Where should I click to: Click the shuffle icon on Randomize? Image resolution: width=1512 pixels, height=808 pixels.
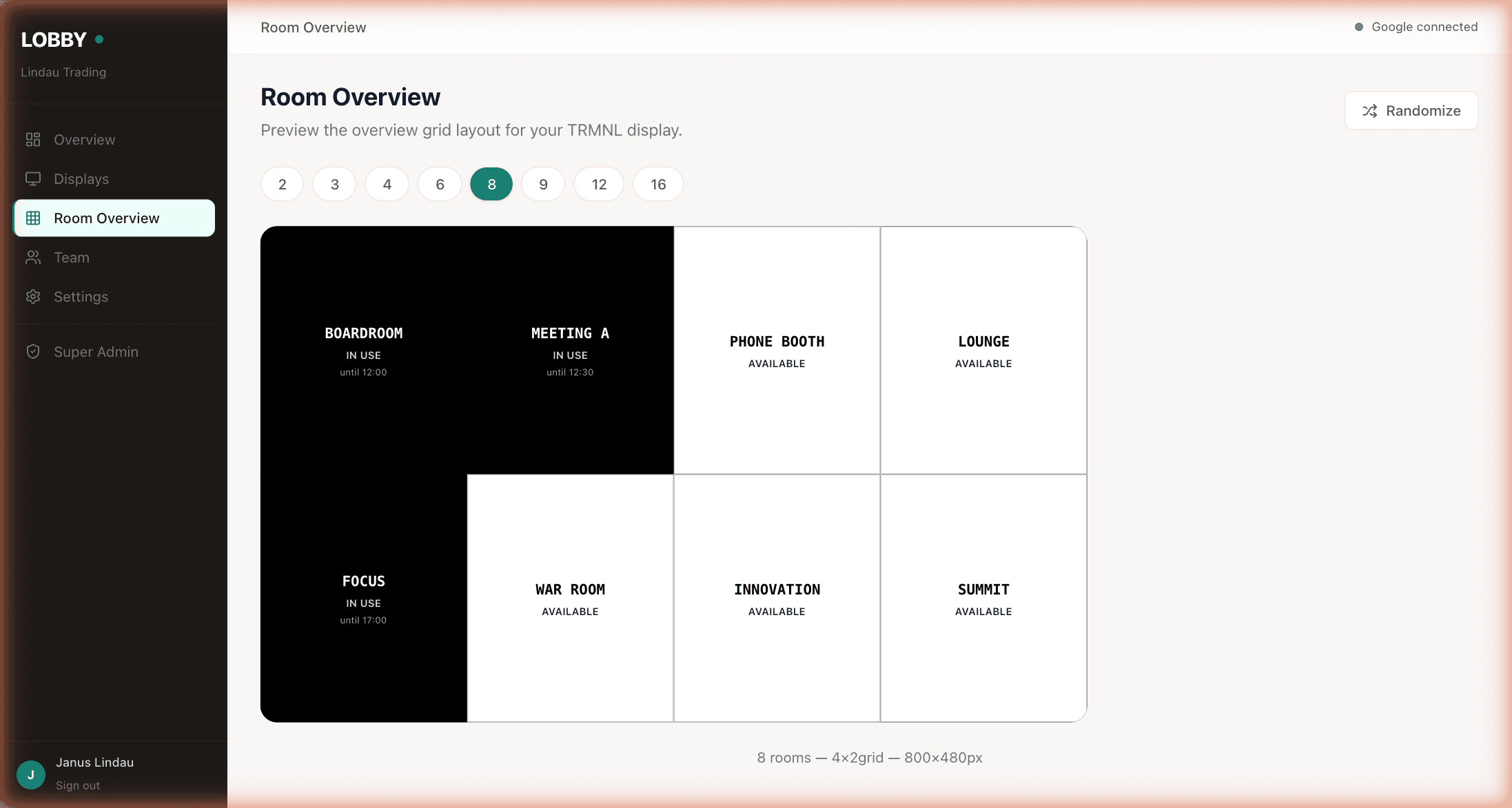[1369, 110]
